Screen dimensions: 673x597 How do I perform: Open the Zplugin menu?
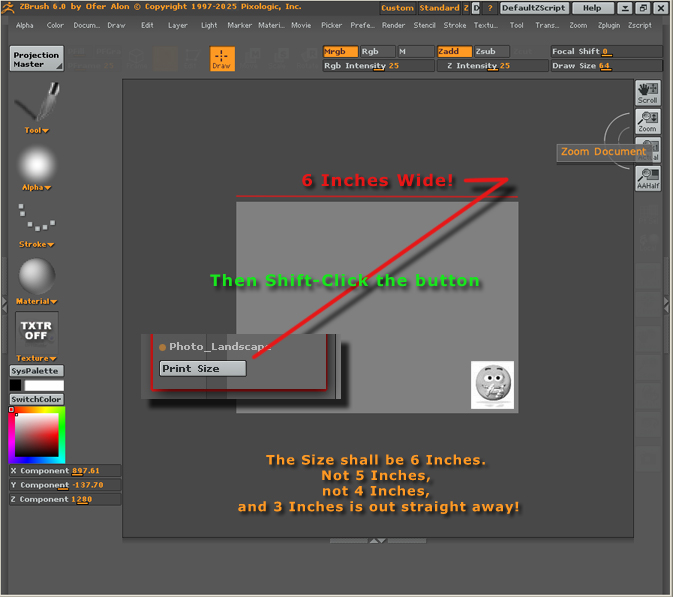point(609,25)
